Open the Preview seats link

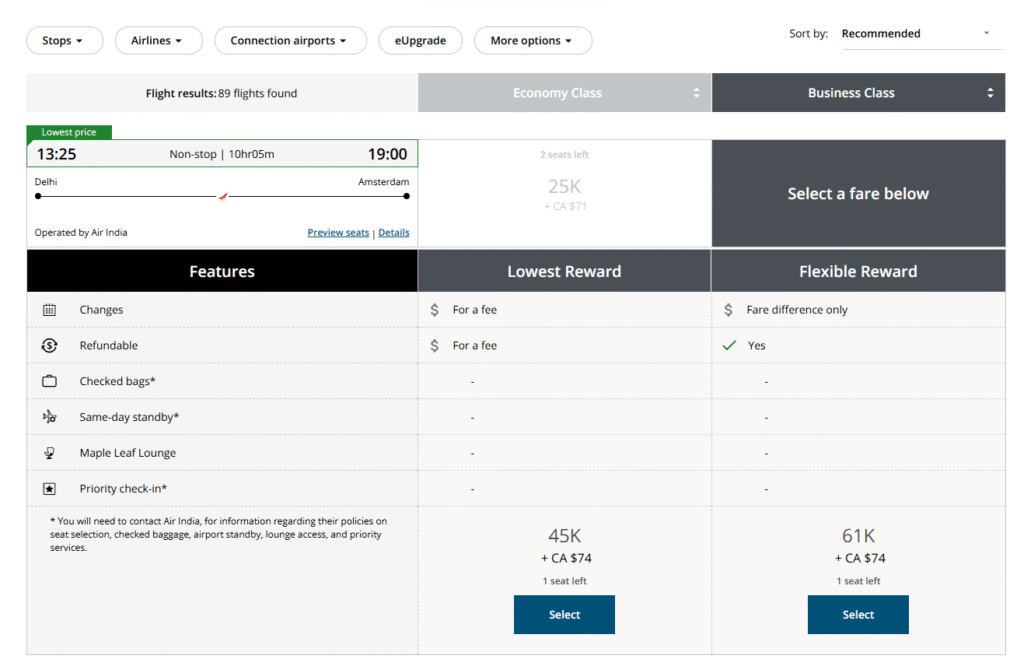[338, 233]
